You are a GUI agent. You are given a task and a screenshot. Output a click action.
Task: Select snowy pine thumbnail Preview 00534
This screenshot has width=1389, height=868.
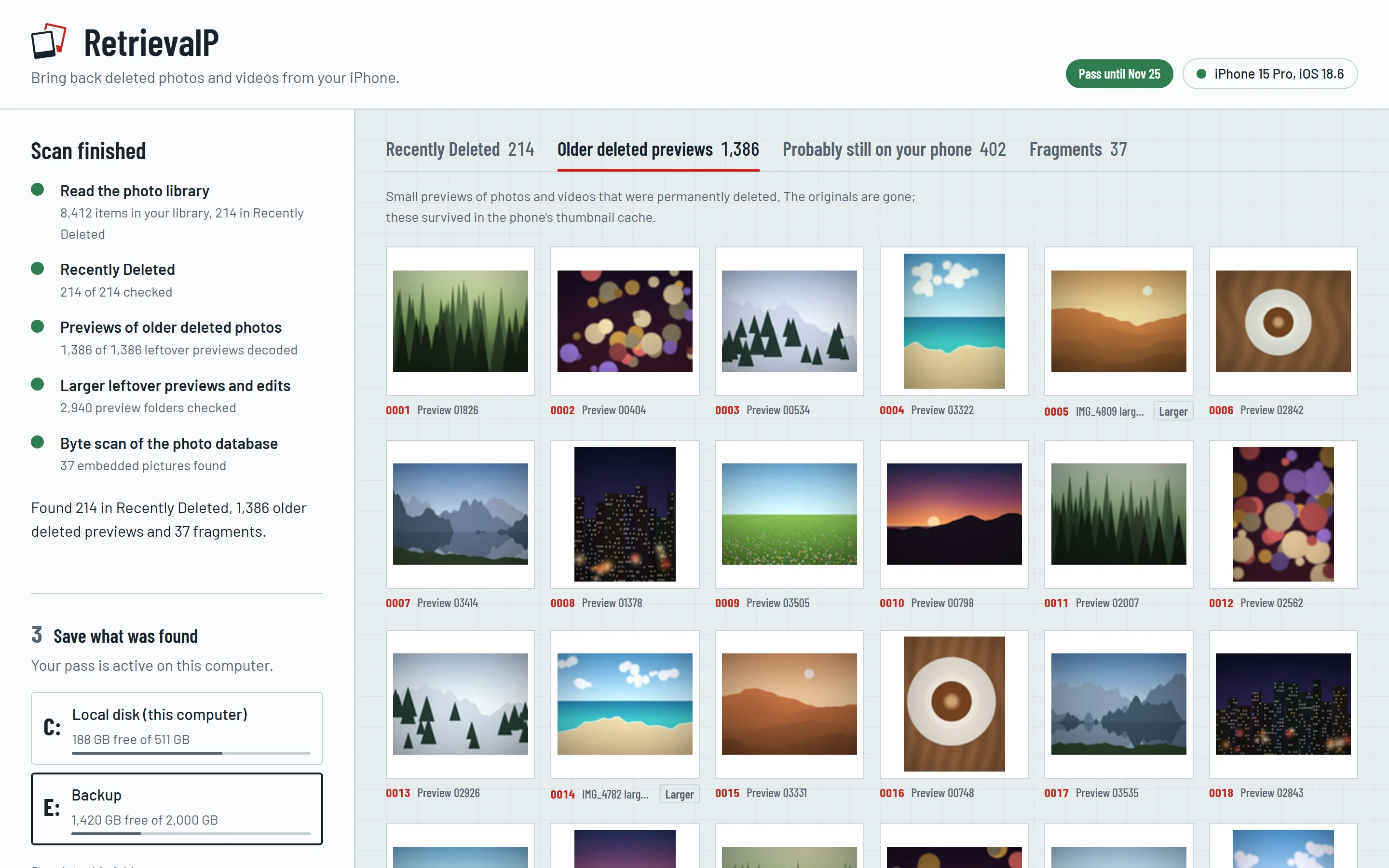(789, 321)
